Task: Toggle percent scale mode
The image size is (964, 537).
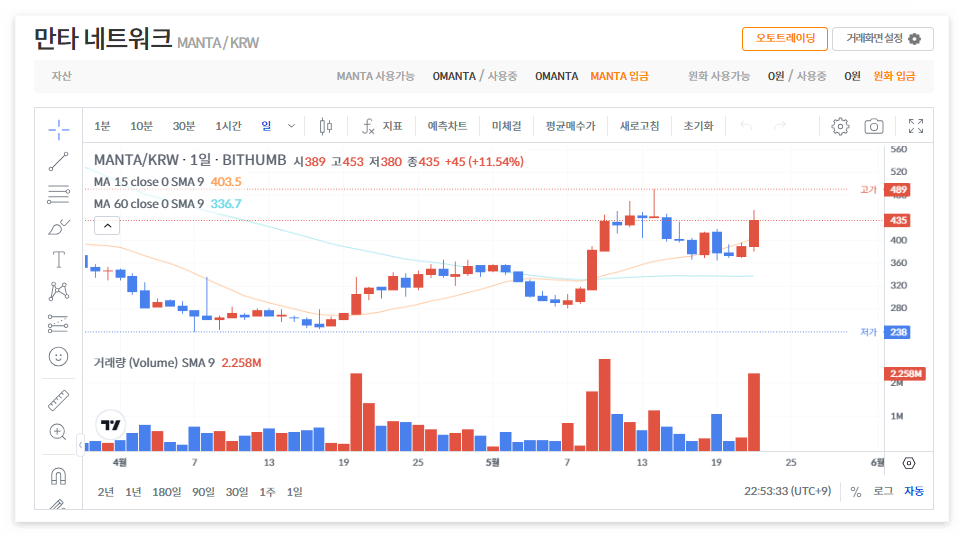Action: click(856, 491)
